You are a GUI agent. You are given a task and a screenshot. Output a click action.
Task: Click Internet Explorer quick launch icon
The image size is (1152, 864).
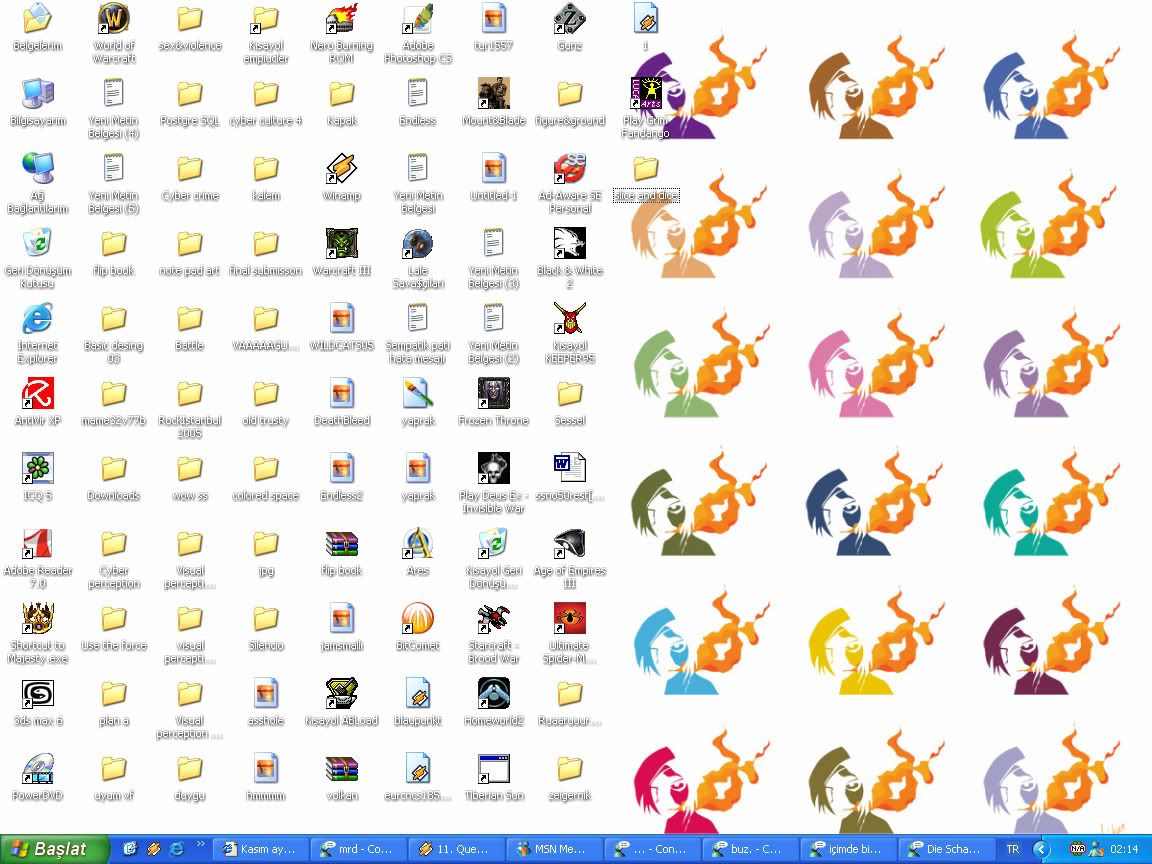177,849
